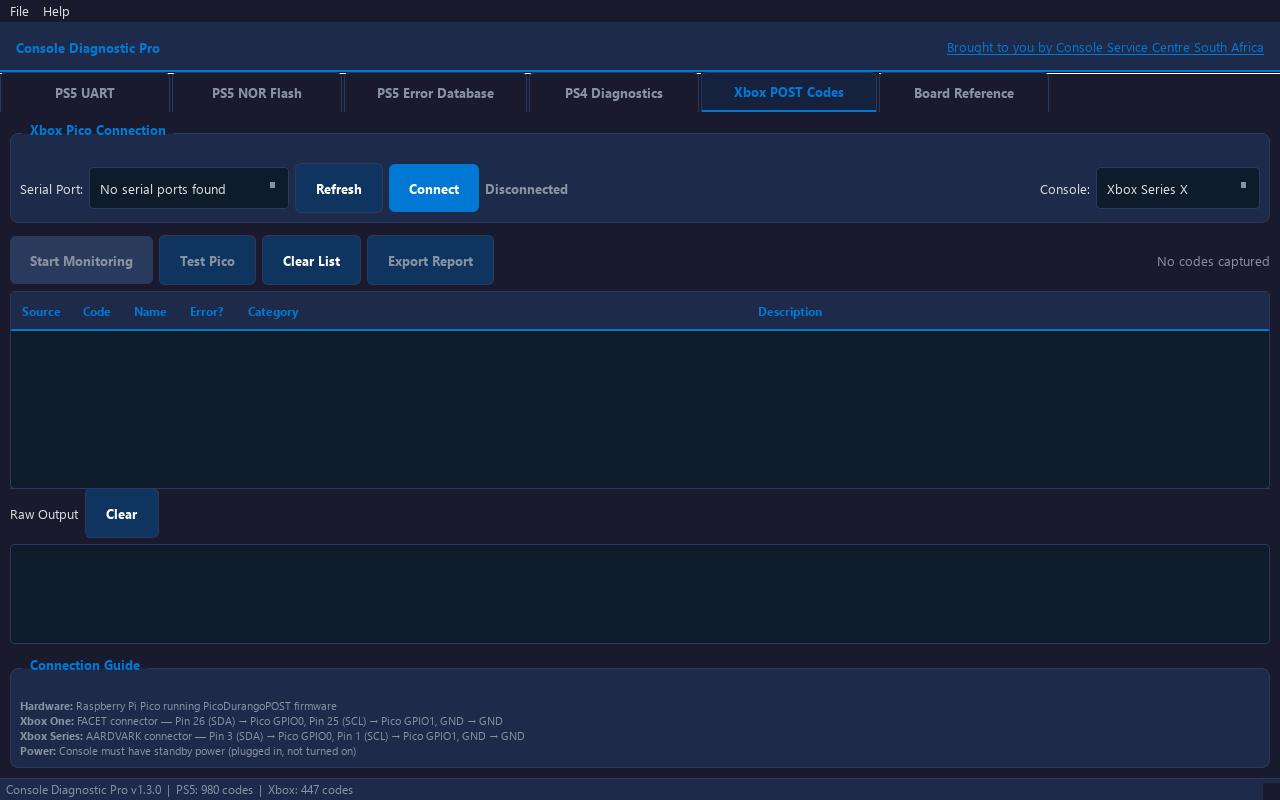Click the Xbox Series AARDVARK connector line
The image size is (1280, 800).
[272, 736]
